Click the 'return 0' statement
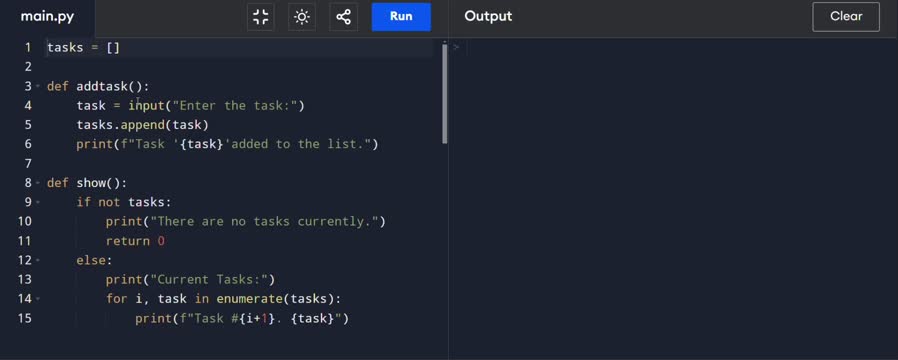The width and height of the screenshot is (898, 360). click(135, 241)
